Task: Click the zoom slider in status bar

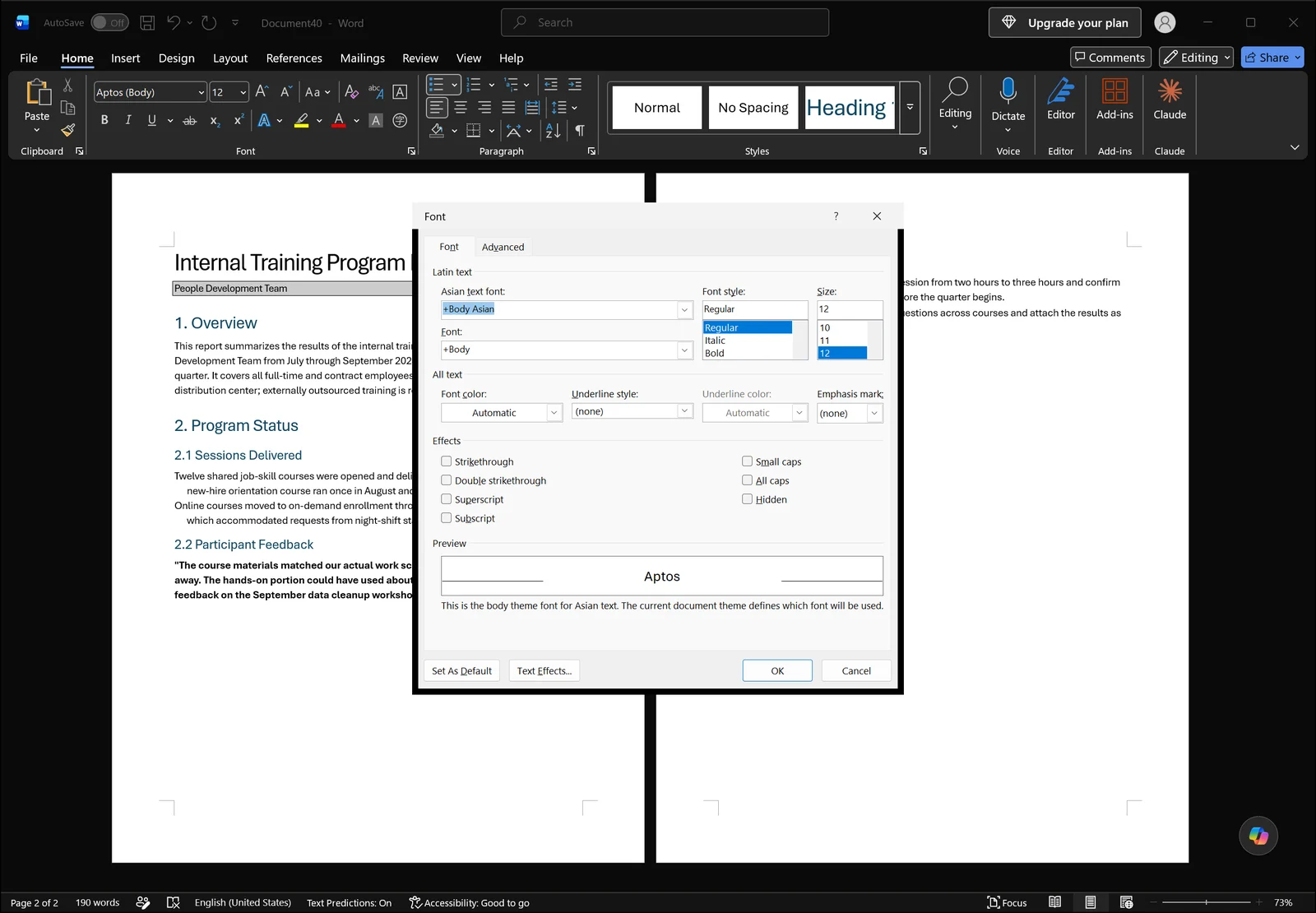Action: [1207, 902]
